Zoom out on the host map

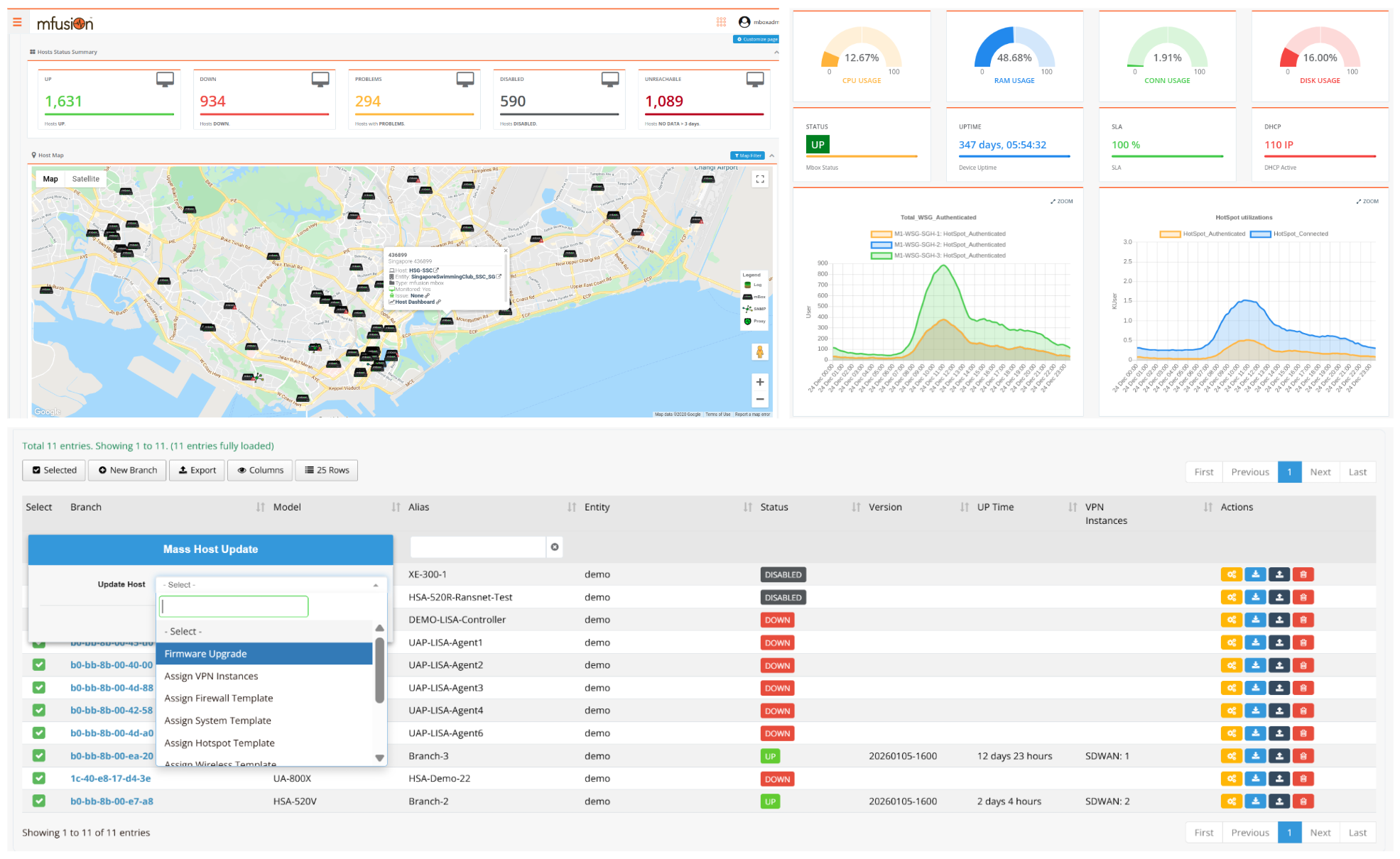(x=760, y=399)
